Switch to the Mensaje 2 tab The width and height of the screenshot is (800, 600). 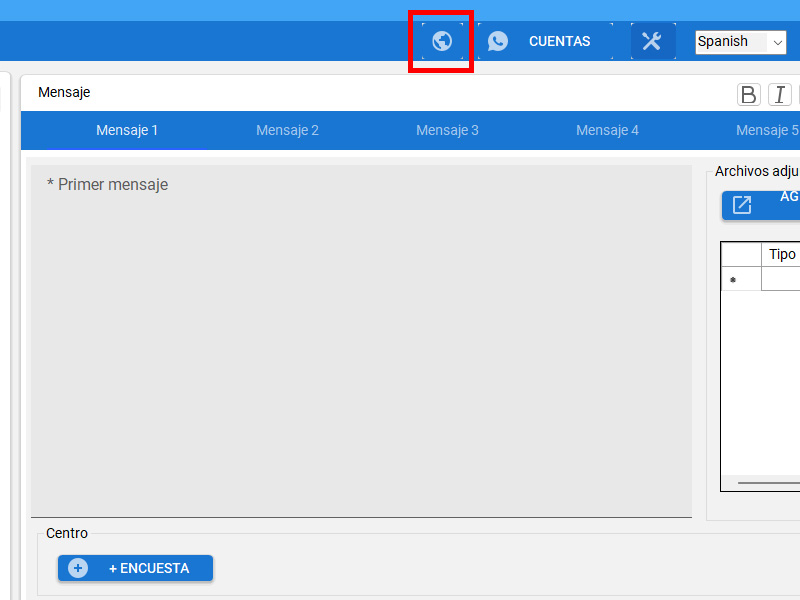(x=287, y=130)
